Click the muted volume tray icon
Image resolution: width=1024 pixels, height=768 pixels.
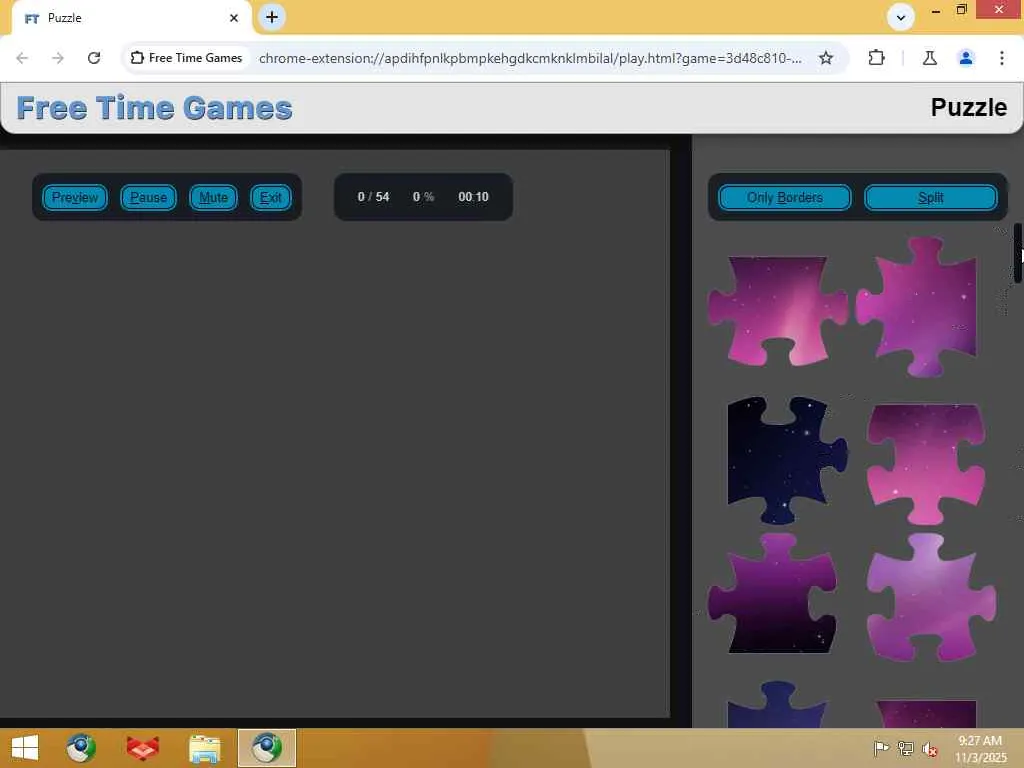coord(929,748)
